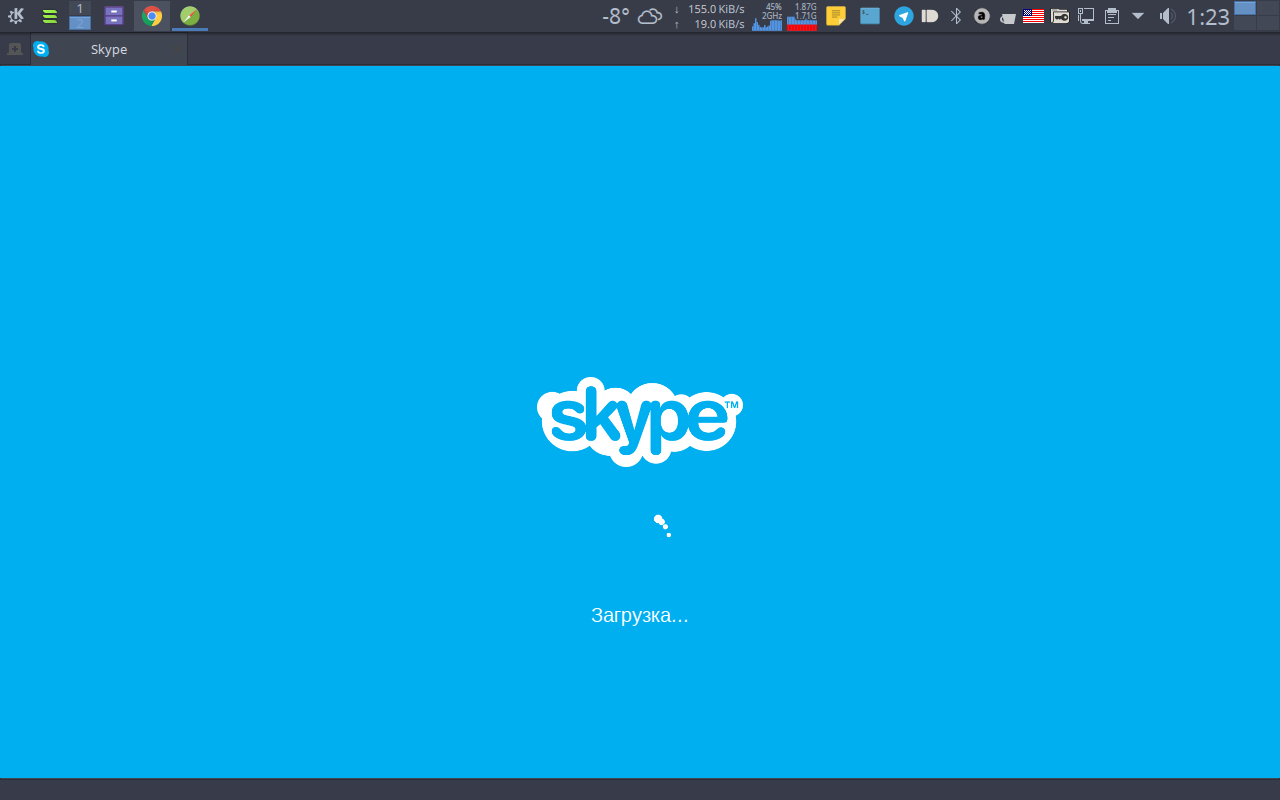This screenshot has width=1280, height=800.
Task: Open the CPU load graph widget
Action: coord(768,16)
